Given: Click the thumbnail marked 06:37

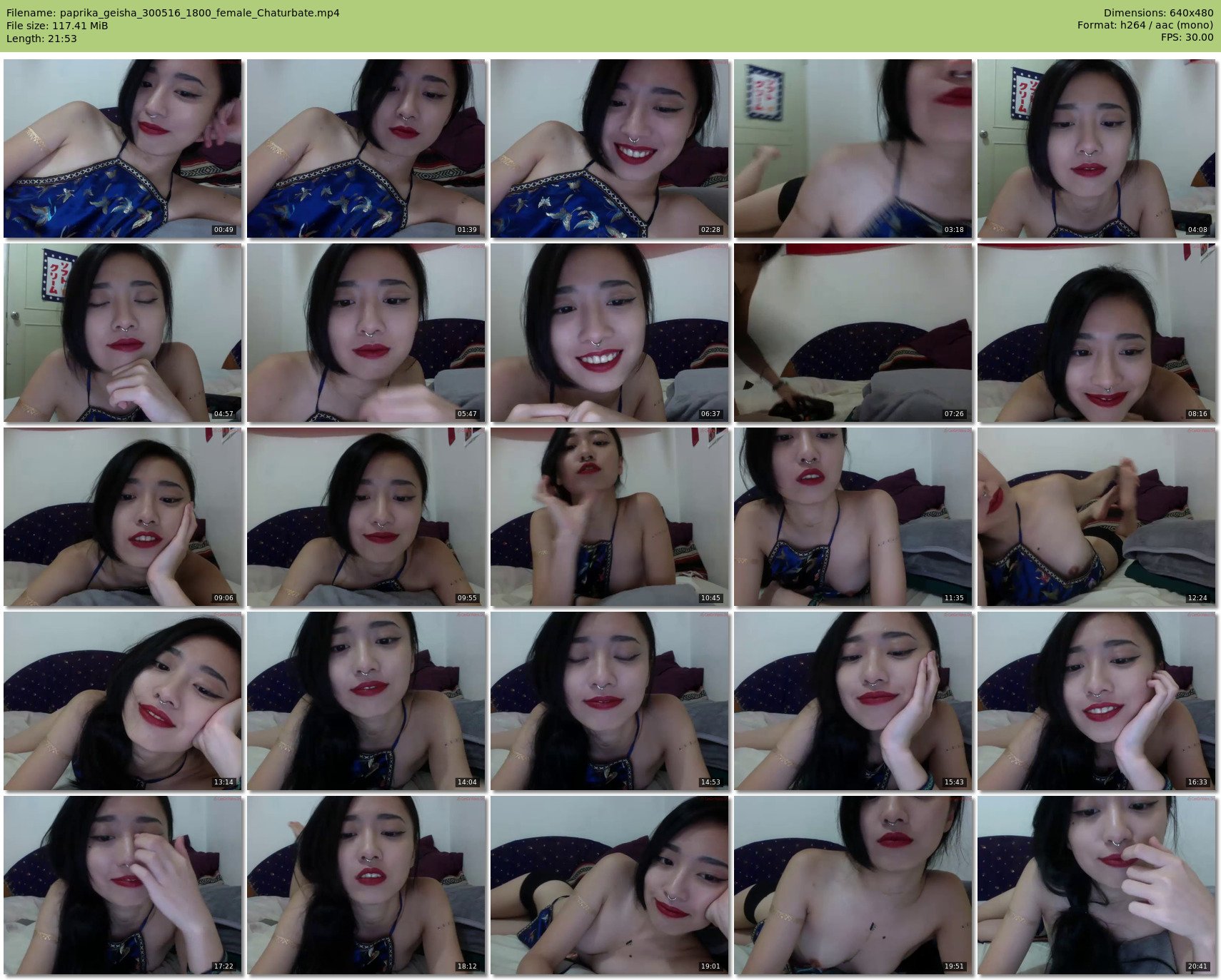Looking at the screenshot, I should click(609, 333).
